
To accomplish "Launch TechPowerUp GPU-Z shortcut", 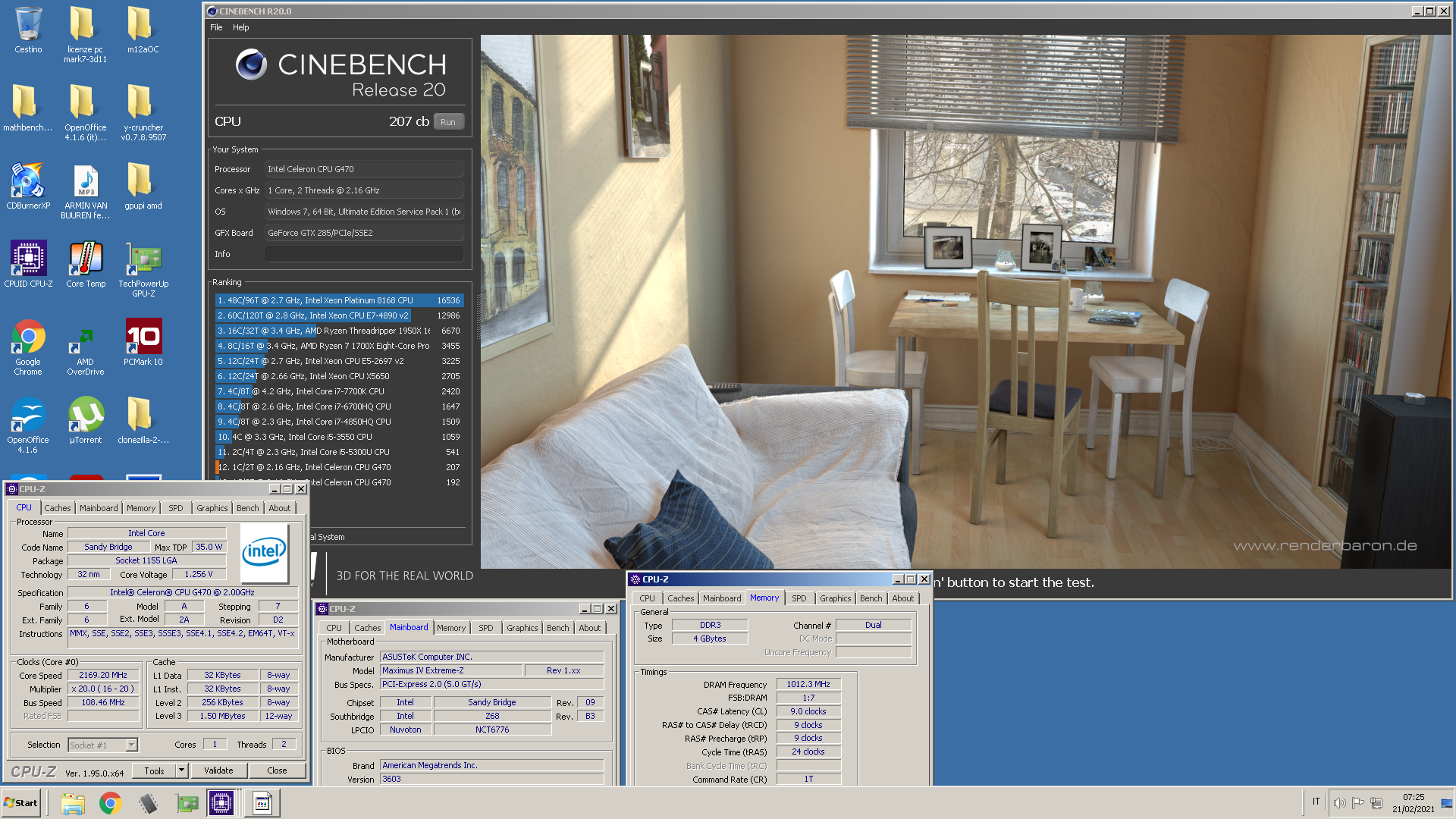I will tap(143, 269).
